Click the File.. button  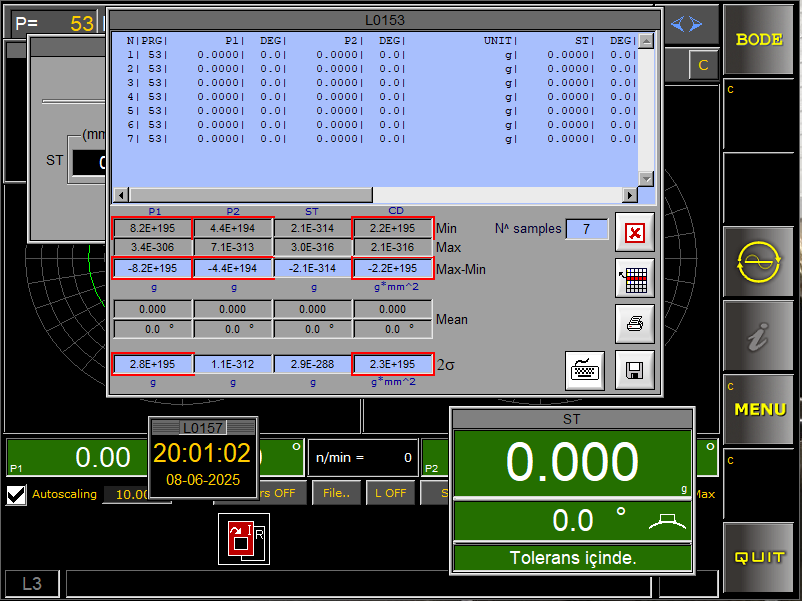coord(337,493)
